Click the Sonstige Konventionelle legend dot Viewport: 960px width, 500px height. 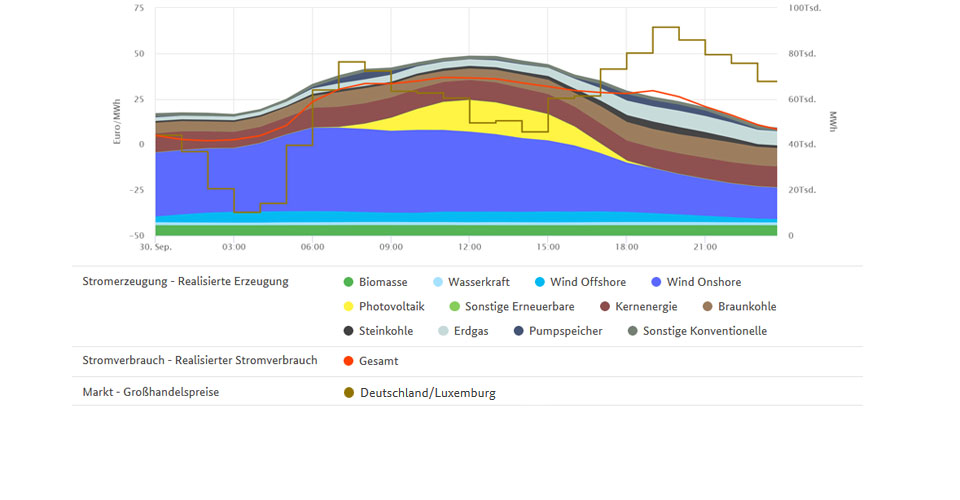coord(633,331)
